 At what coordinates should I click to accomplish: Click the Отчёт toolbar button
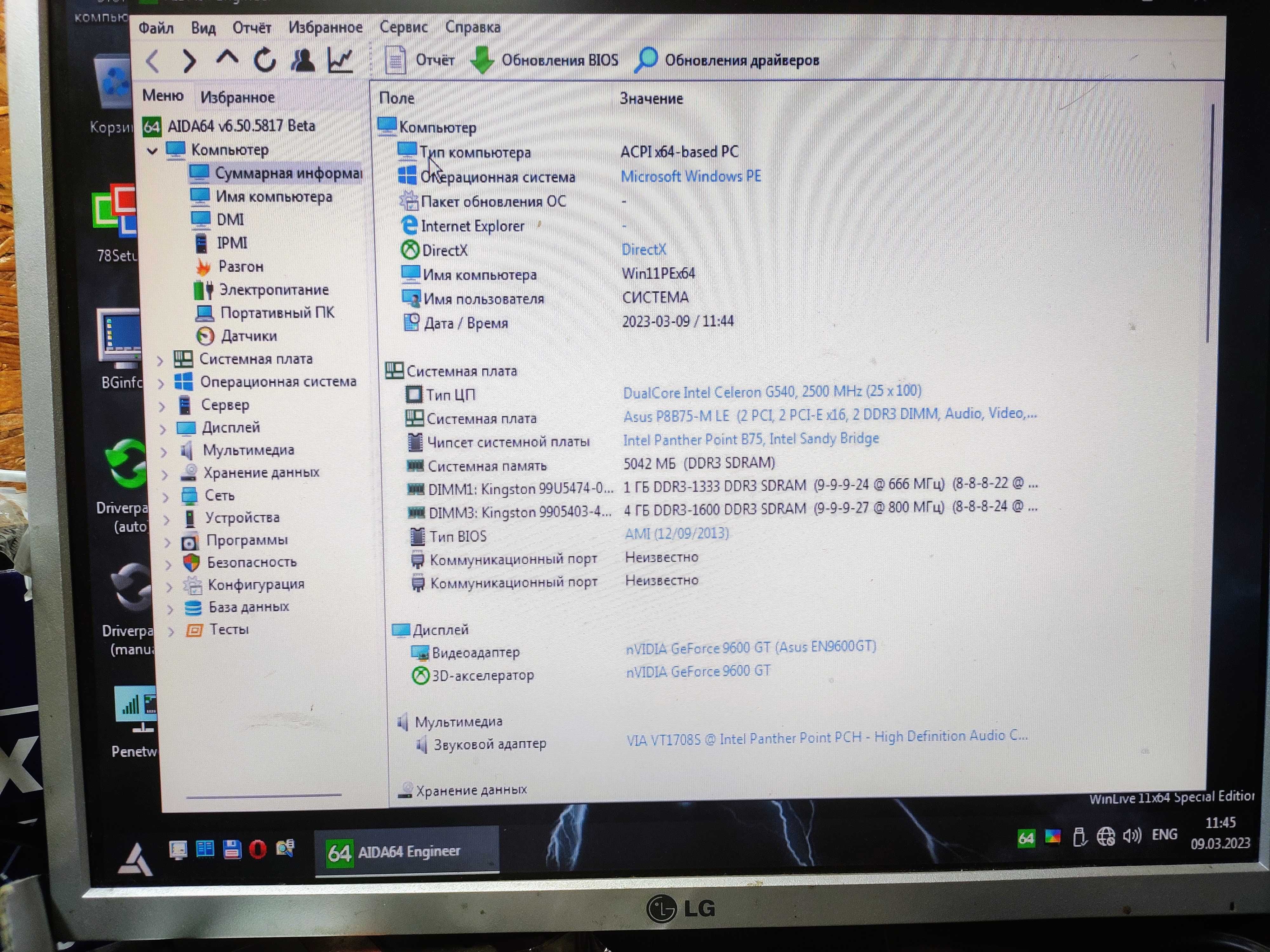click(420, 60)
